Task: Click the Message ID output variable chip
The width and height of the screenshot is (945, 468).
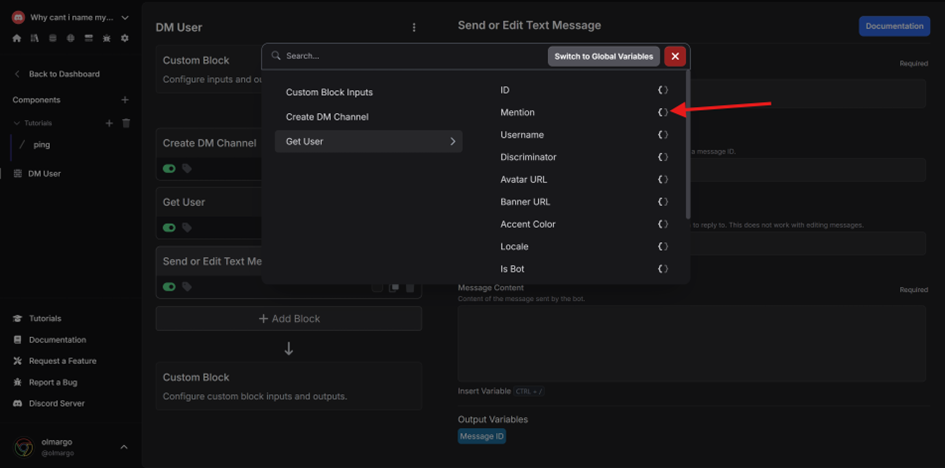Action: 482,436
